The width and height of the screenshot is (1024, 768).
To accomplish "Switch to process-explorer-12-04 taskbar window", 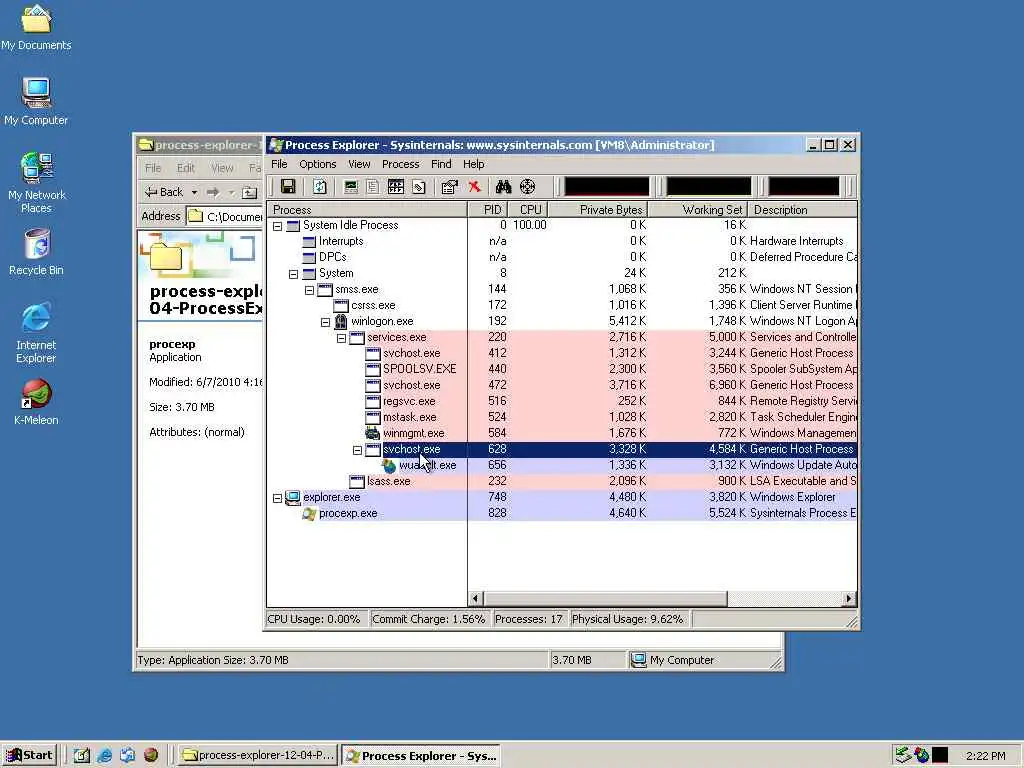I will point(258,755).
